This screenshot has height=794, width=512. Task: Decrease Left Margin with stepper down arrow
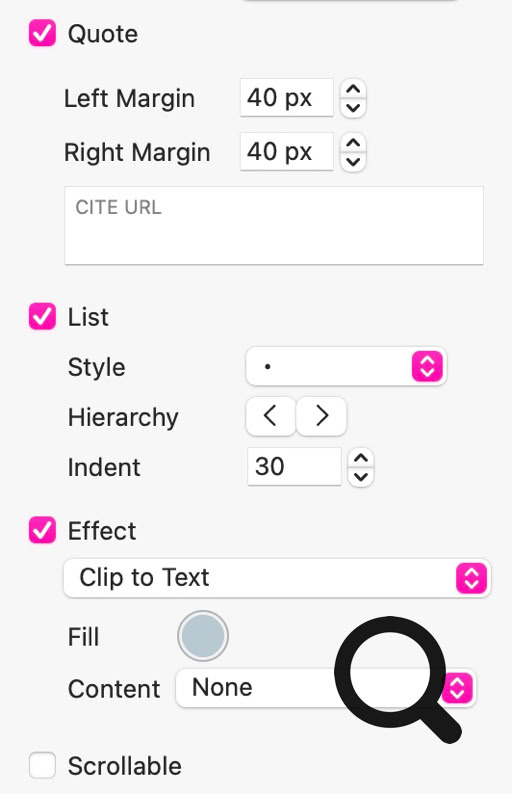coord(353,107)
